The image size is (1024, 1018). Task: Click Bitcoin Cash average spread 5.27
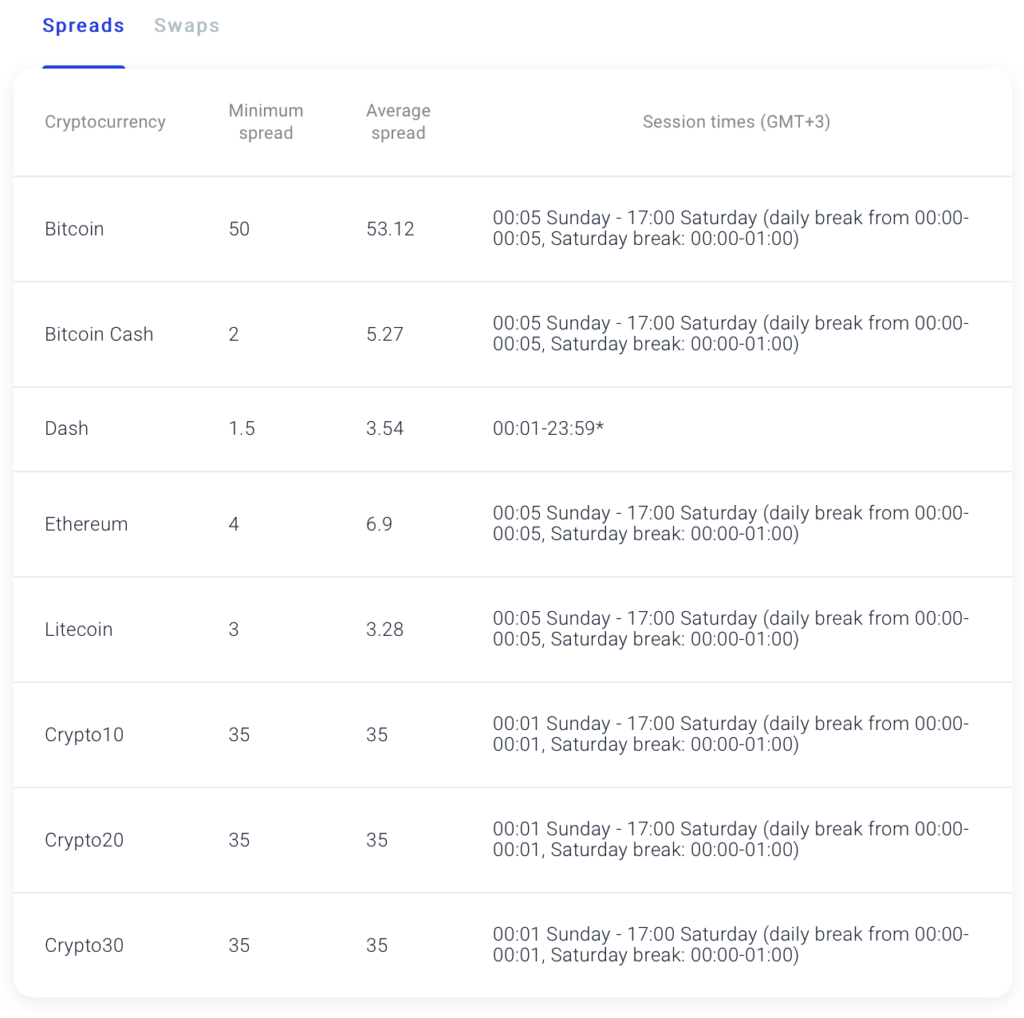385,334
